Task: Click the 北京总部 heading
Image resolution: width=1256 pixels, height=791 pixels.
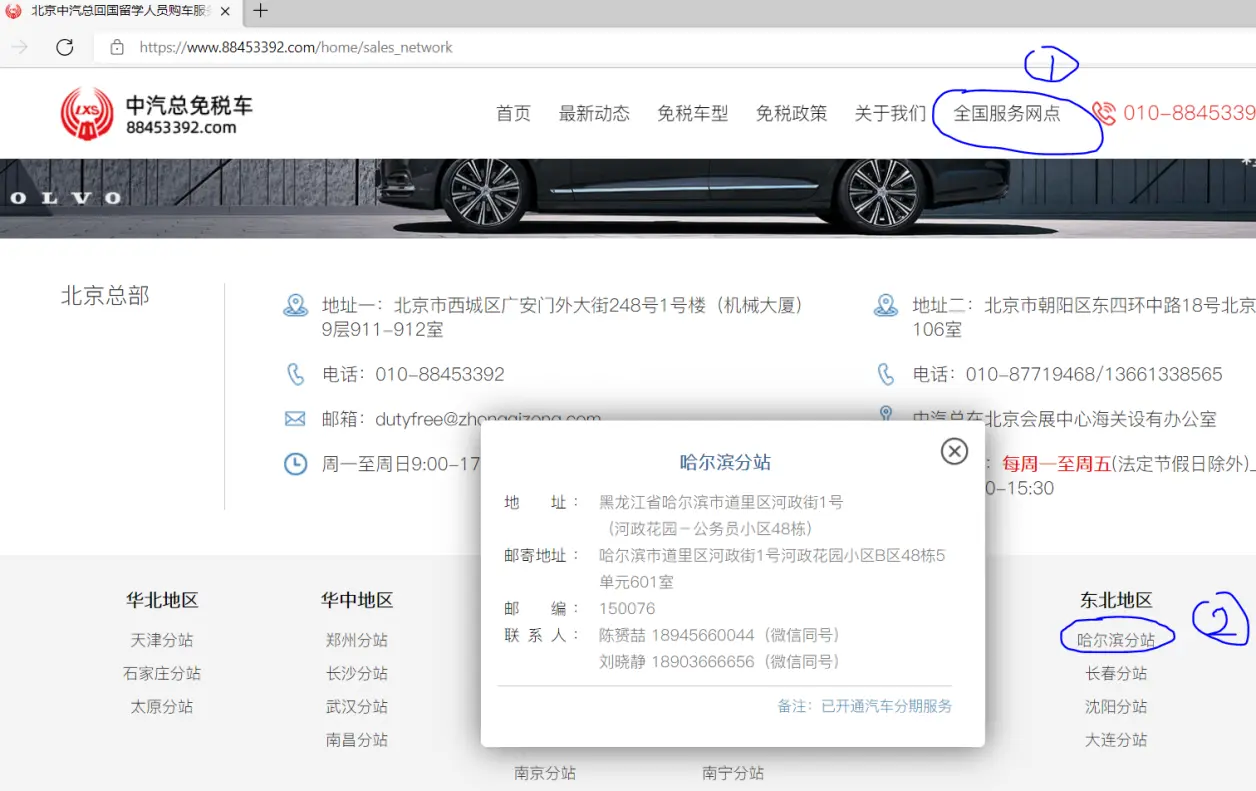Action: click(x=105, y=296)
